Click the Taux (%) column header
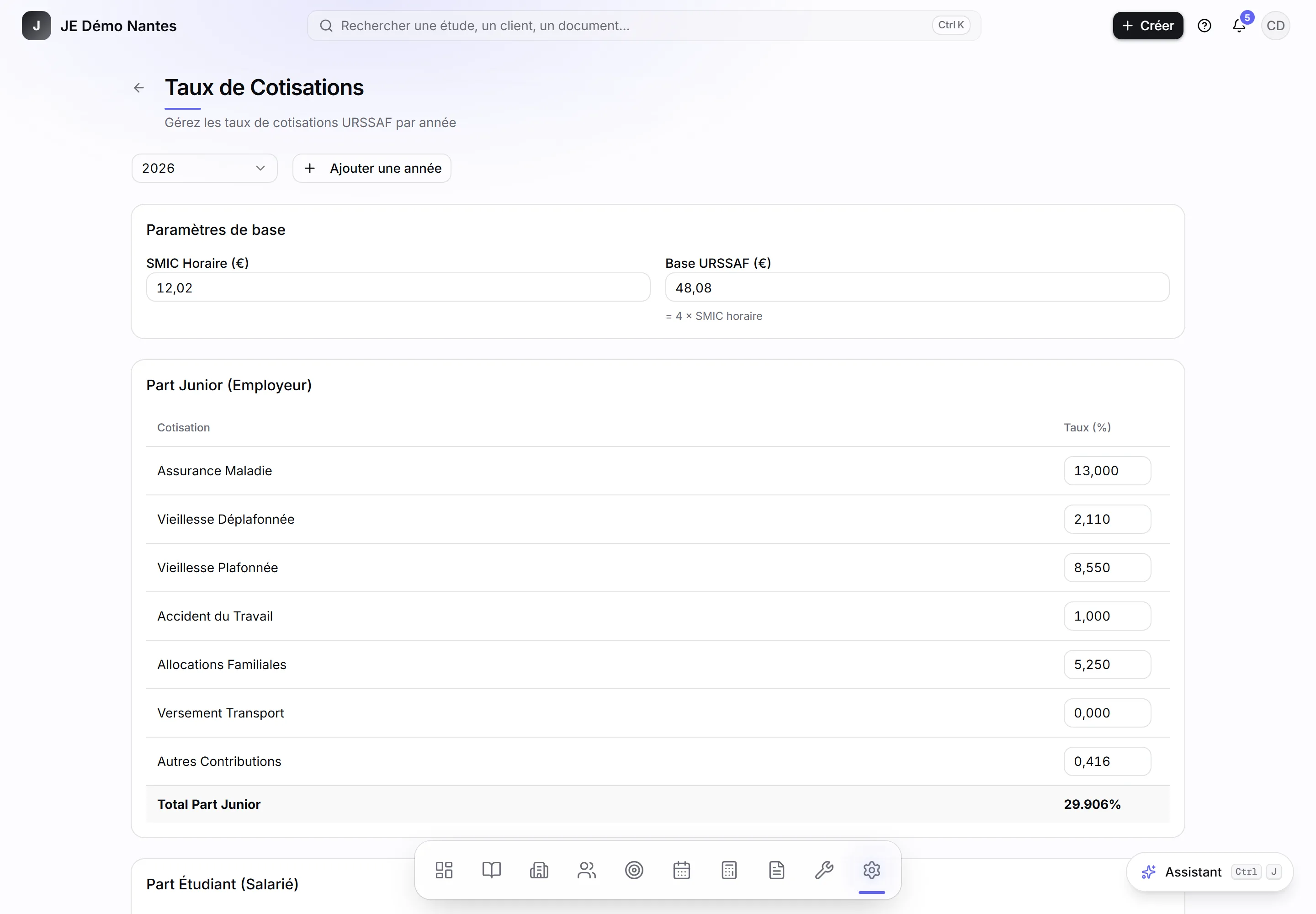 [1087, 428]
